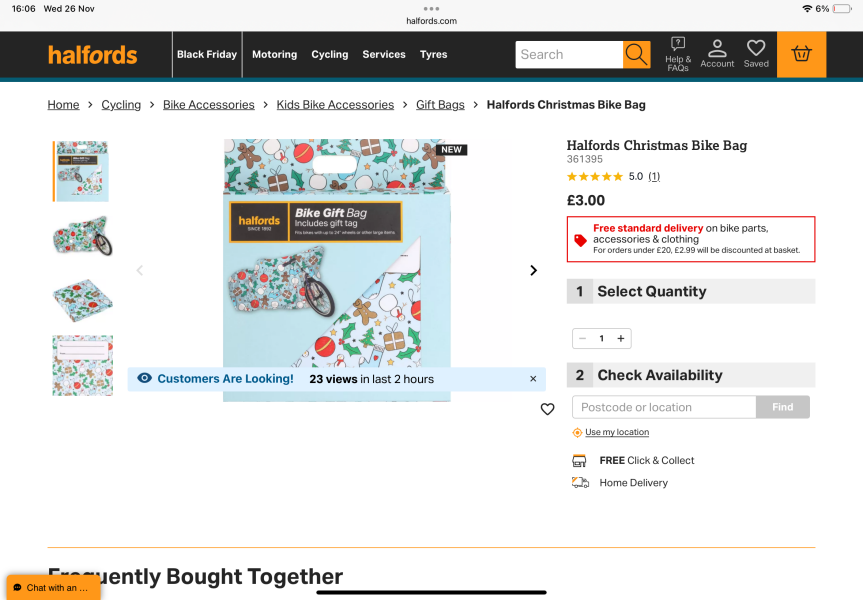
Task: Click the orange search magnifier button
Action: point(636,54)
